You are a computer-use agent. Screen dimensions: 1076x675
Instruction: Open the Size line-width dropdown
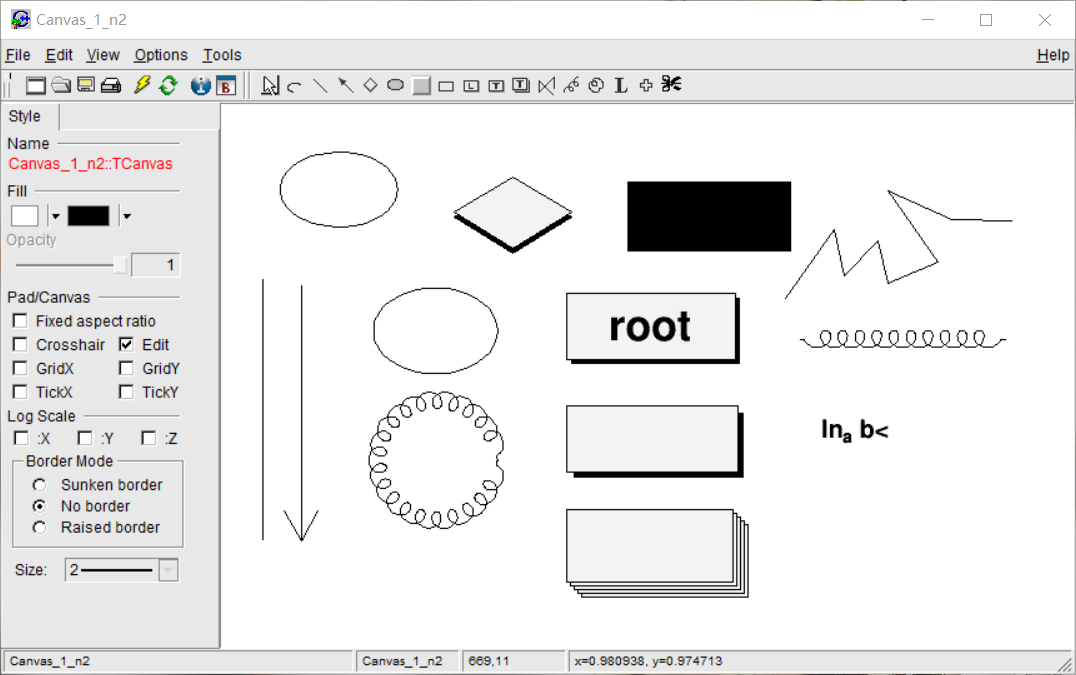[x=168, y=569]
